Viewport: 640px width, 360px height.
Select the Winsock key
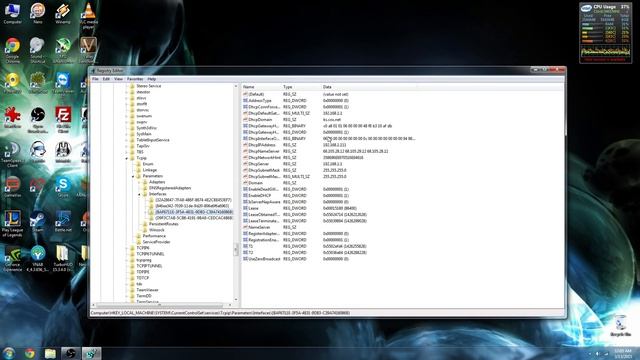tap(156, 230)
